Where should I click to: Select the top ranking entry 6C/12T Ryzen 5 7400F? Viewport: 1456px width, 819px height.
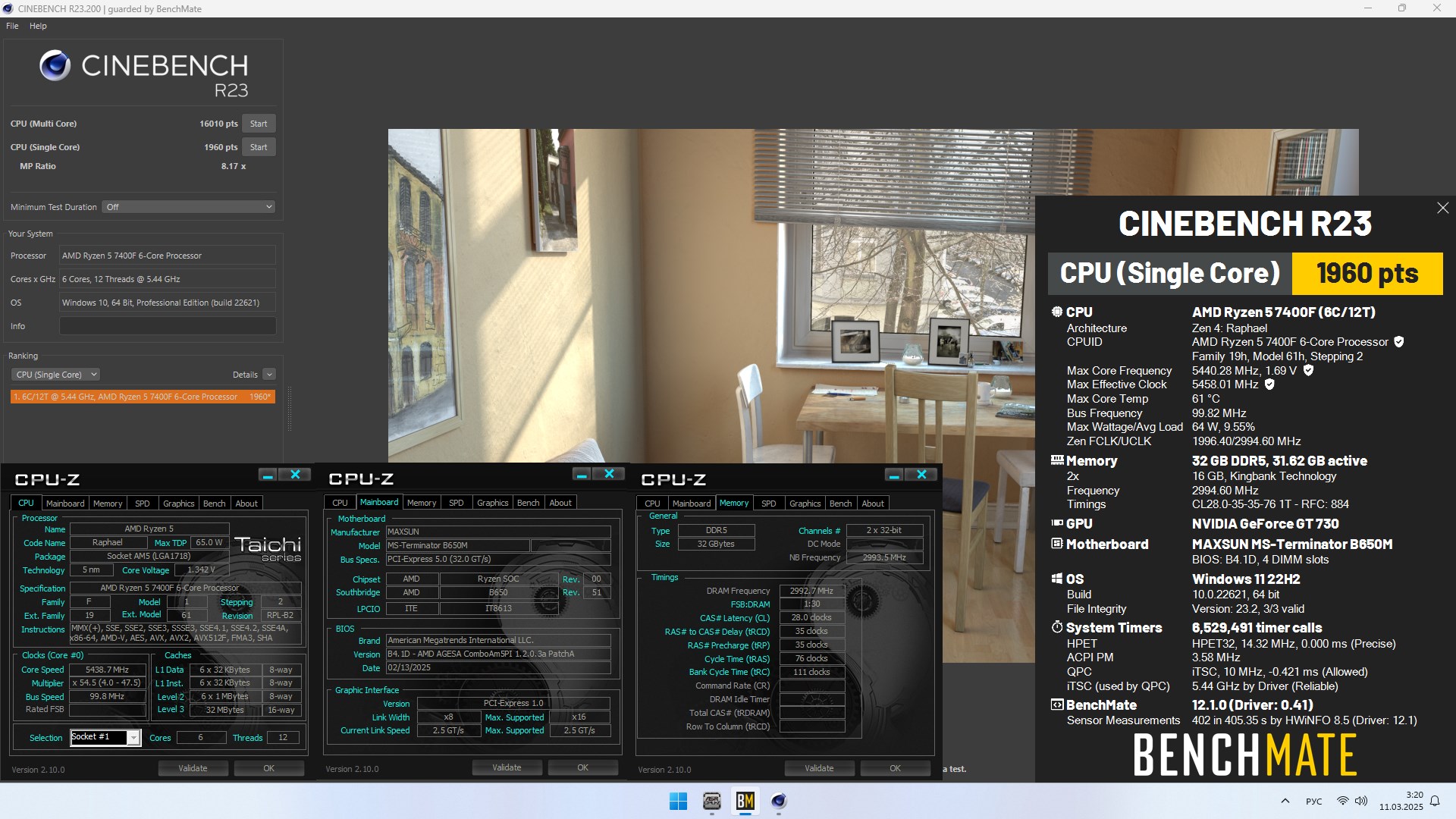143,397
